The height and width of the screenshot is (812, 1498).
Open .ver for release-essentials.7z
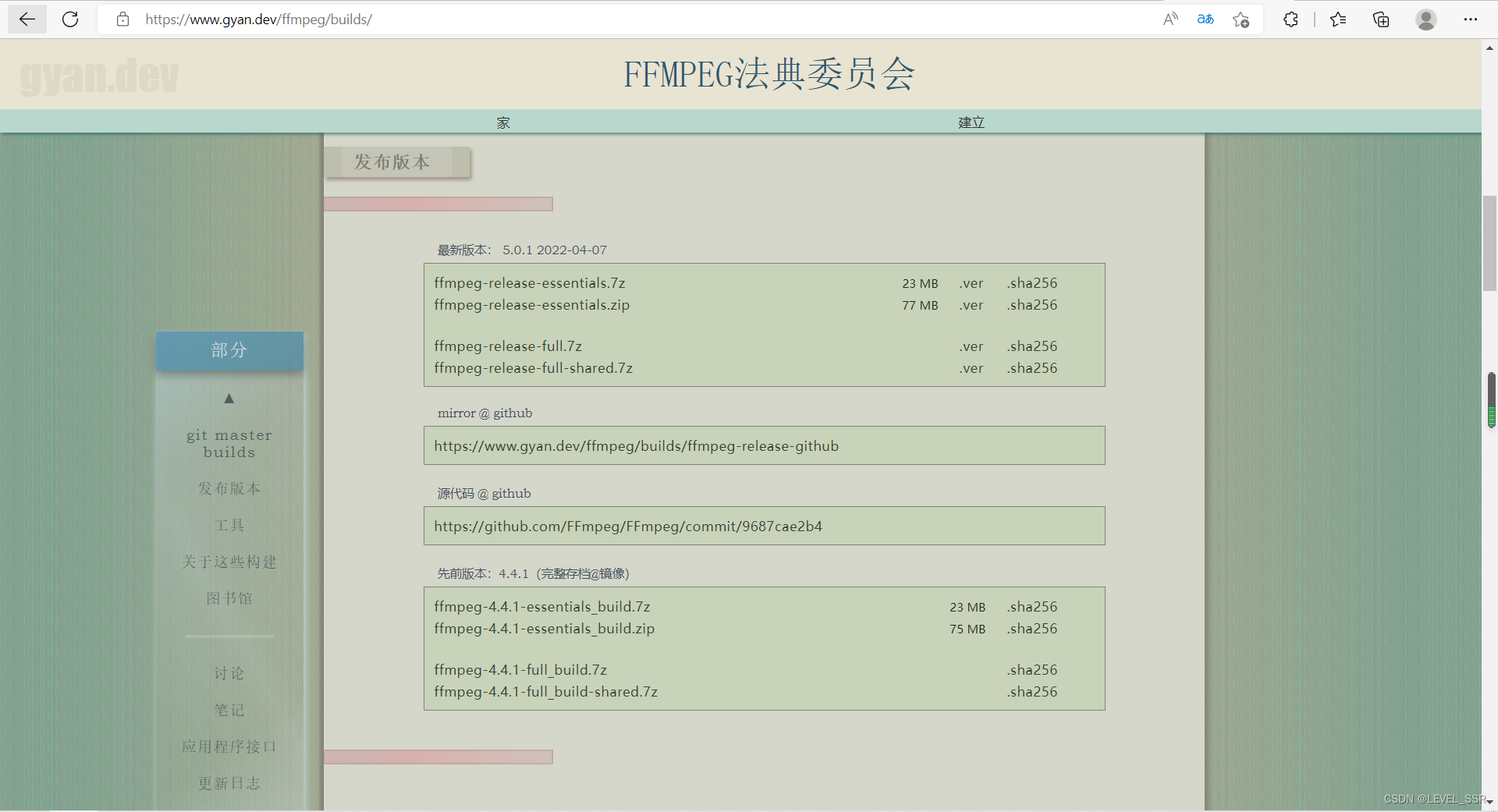pos(971,283)
